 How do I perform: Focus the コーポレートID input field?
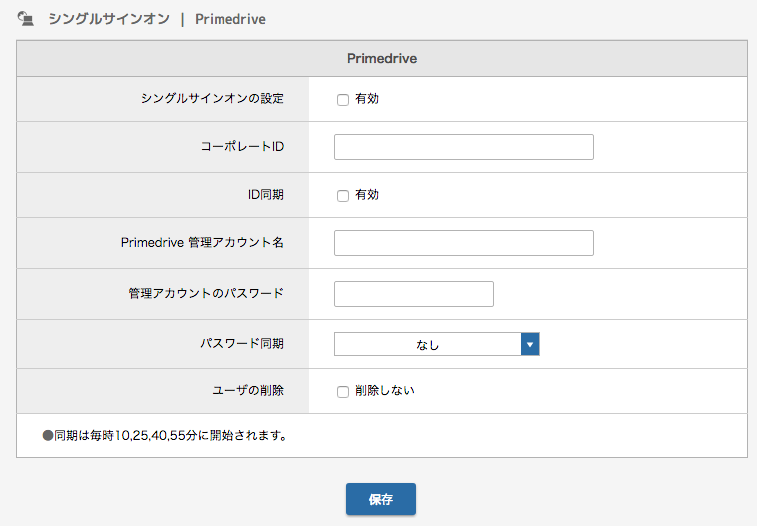[x=463, y=147]
